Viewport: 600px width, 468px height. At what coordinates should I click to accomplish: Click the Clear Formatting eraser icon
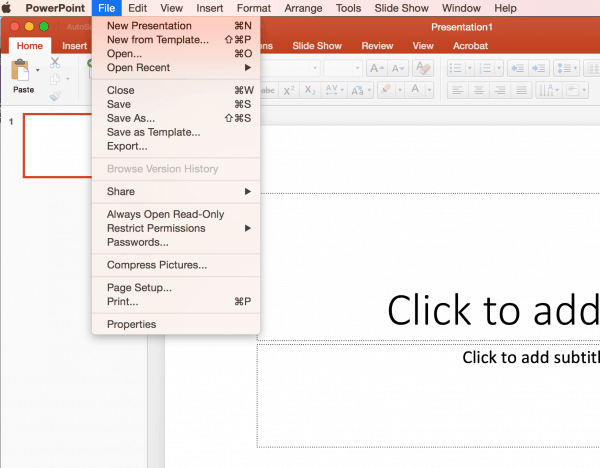point(423,68)
